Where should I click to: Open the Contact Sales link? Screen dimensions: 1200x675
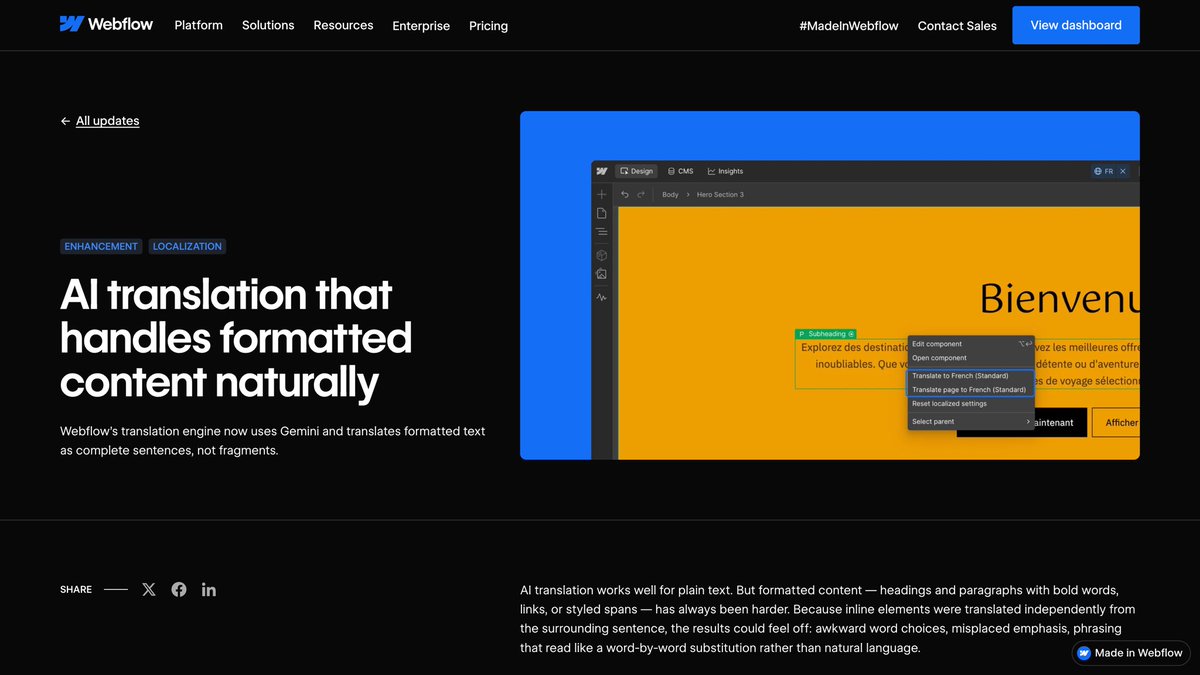pos(957,26)
